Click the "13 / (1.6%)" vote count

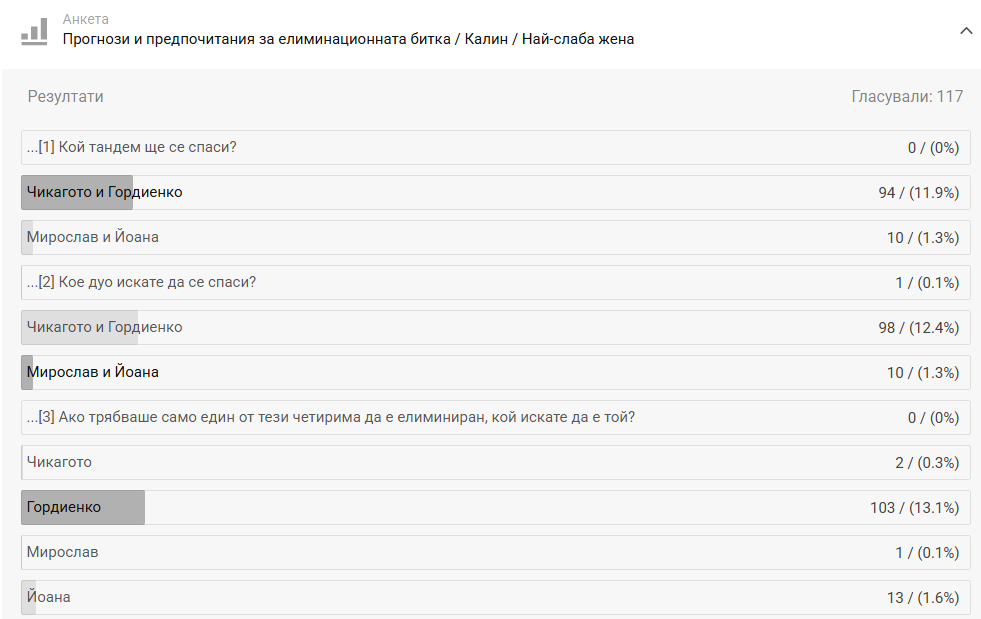click(922, 598)
